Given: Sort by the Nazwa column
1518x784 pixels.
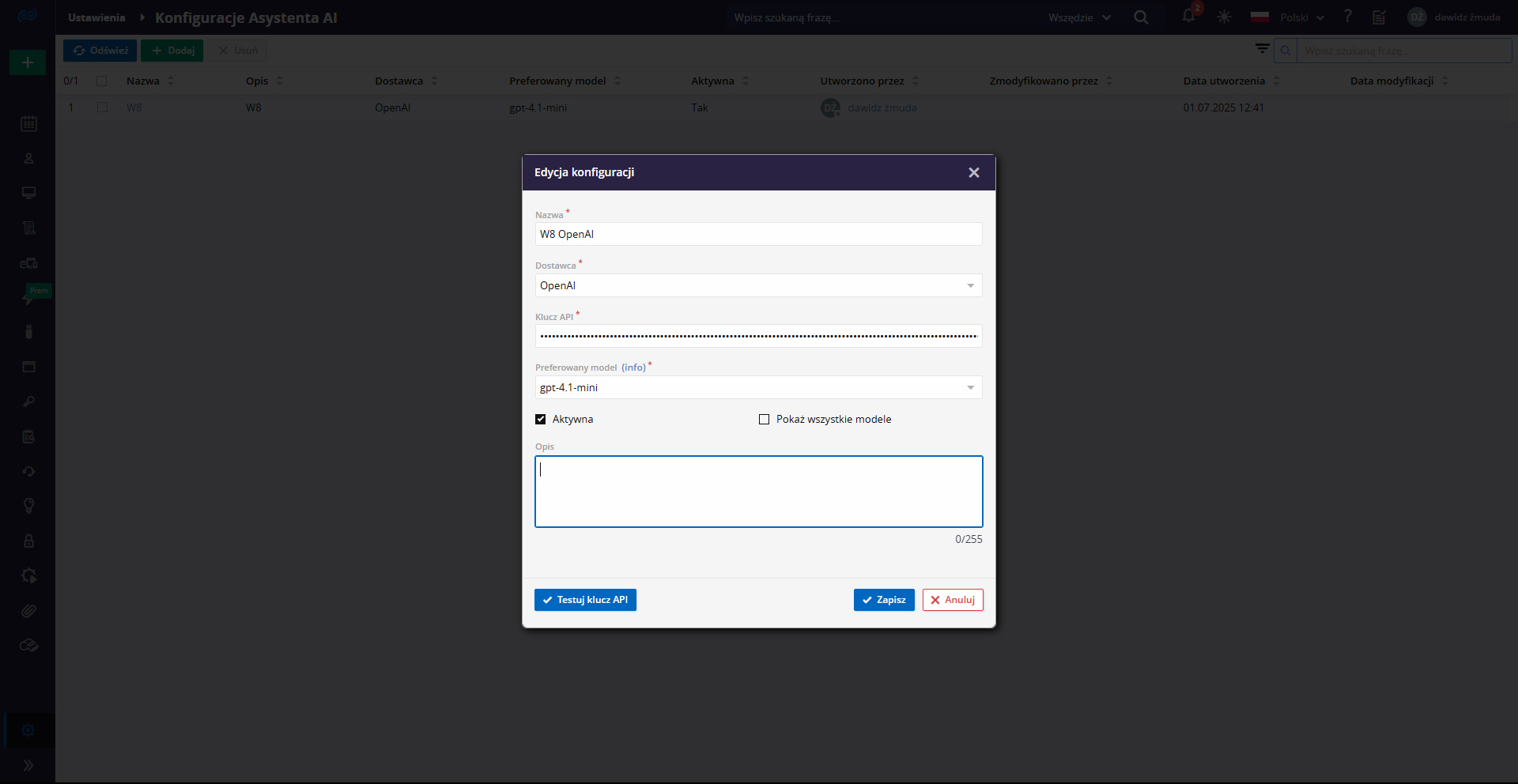Looking at the screenshot, I should pyautogui.click(x=150, y=81).
